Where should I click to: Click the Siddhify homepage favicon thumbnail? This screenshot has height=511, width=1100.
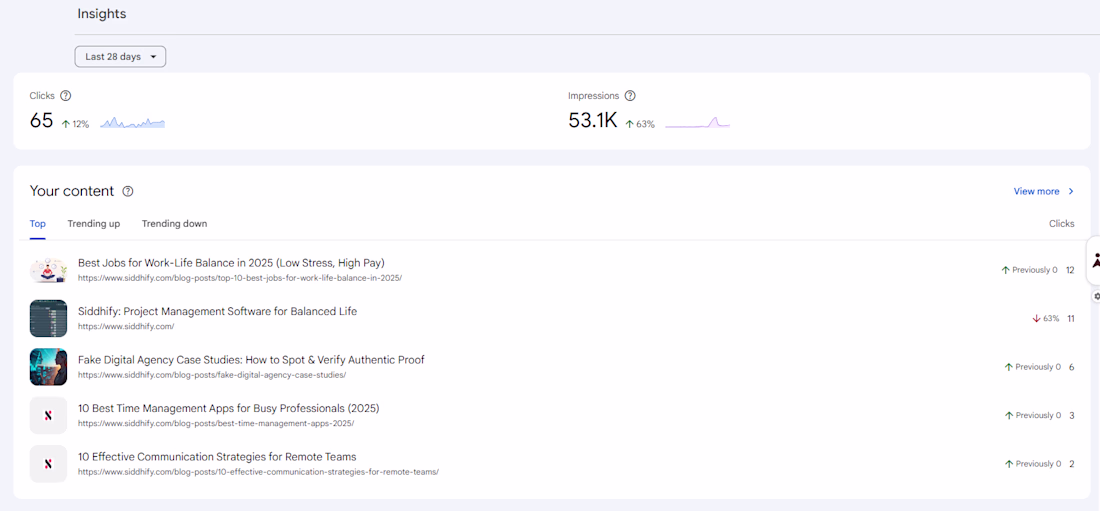[48, 318]
